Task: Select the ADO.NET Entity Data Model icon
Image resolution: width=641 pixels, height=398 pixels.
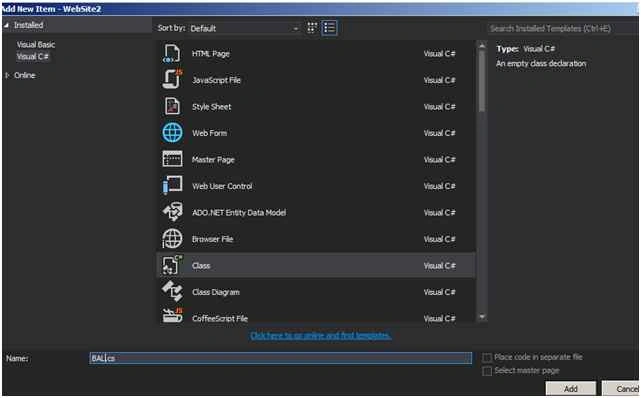Action: [x=173, y=212]
